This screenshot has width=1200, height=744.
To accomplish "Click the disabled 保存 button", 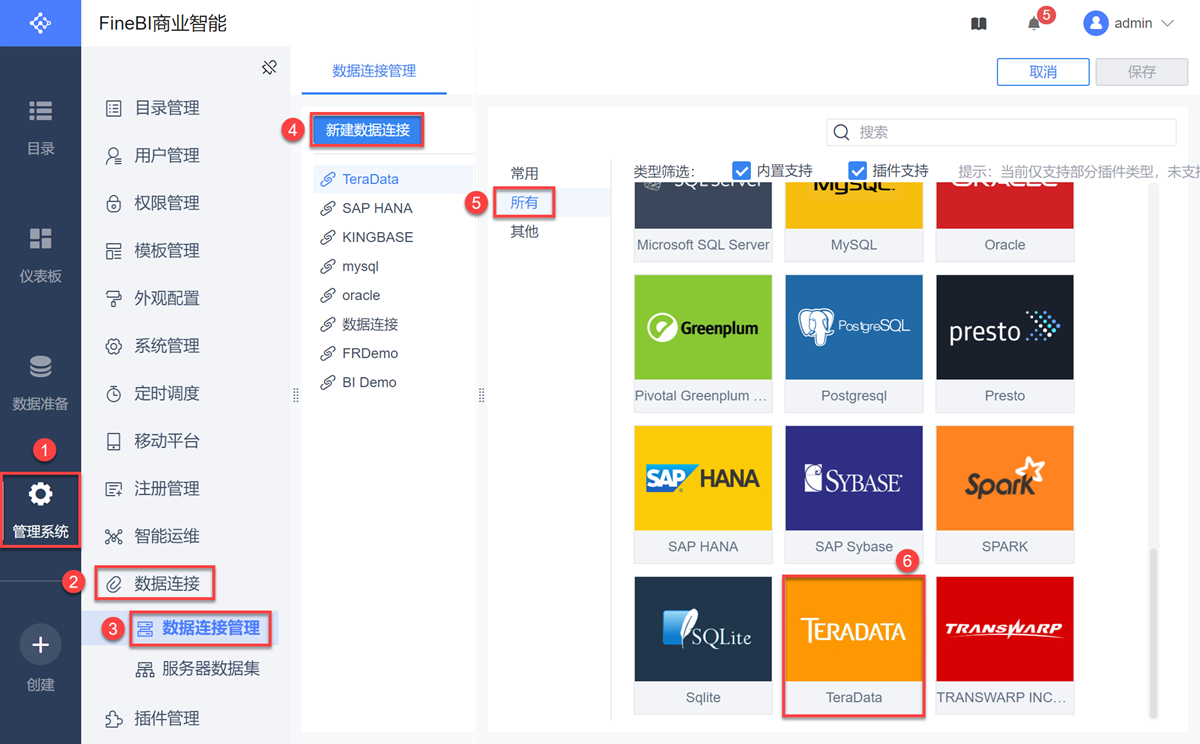I will 1141,72.
